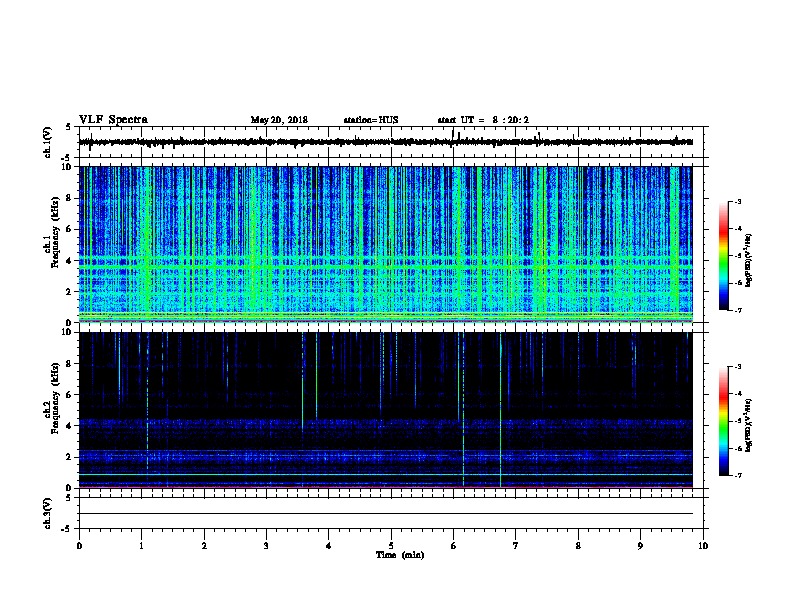Click the log(PSD) label on ch.1 colorbar
Screen dimensions: 792x612
748,260
